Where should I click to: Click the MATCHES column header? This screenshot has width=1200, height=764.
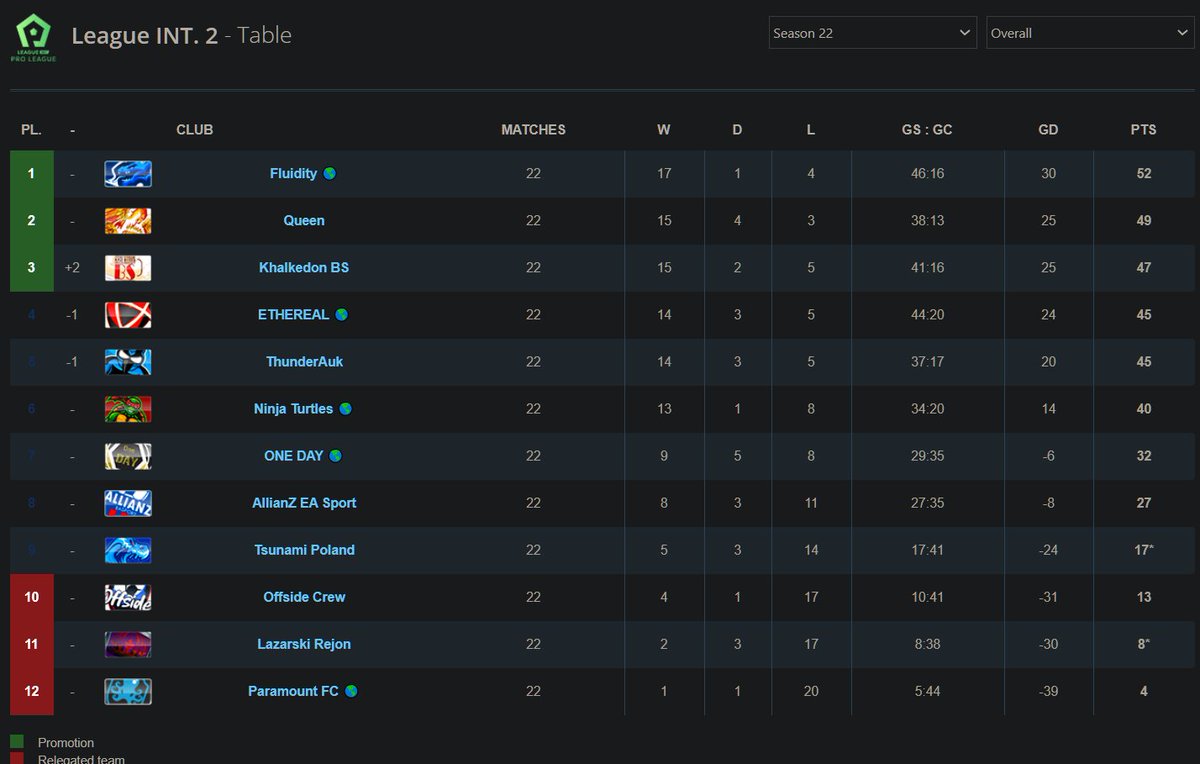[x=533, y=130]
